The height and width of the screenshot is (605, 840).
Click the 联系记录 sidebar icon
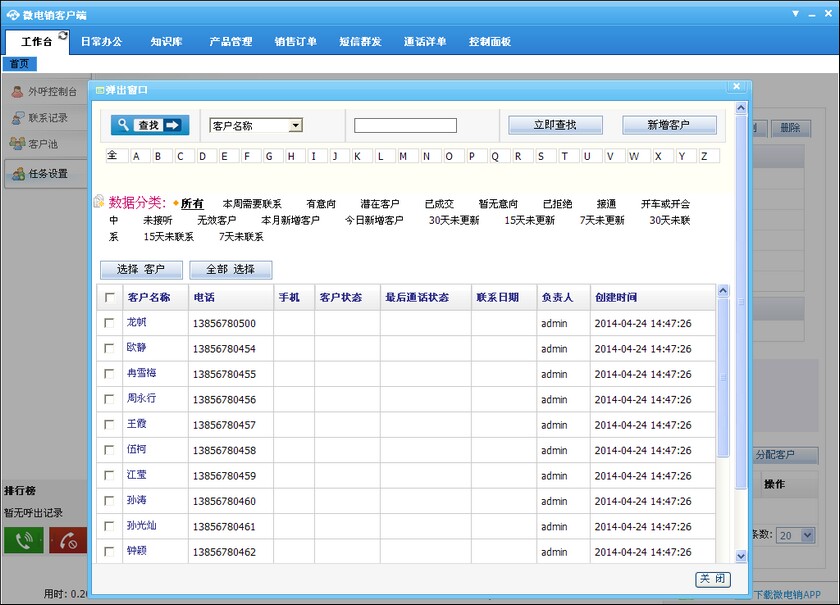point(18,118)
